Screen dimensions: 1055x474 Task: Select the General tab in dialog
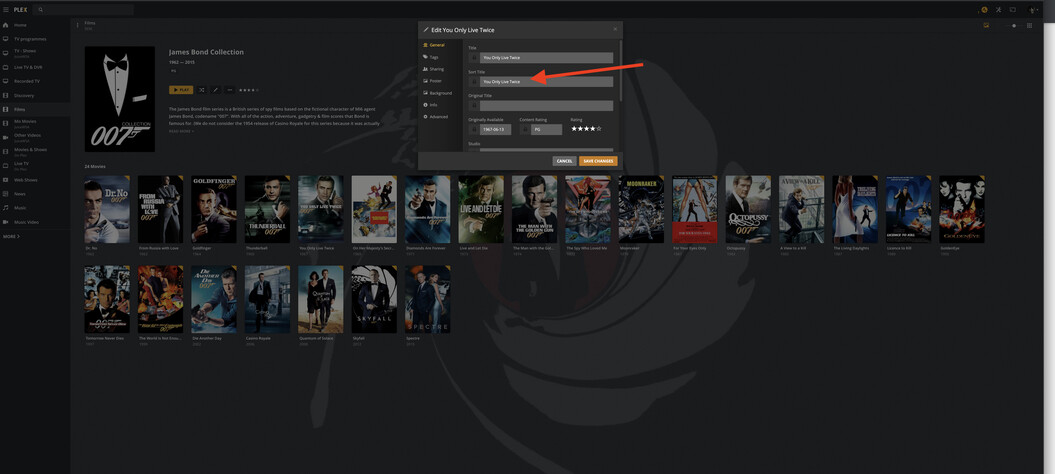coord(439,45)
